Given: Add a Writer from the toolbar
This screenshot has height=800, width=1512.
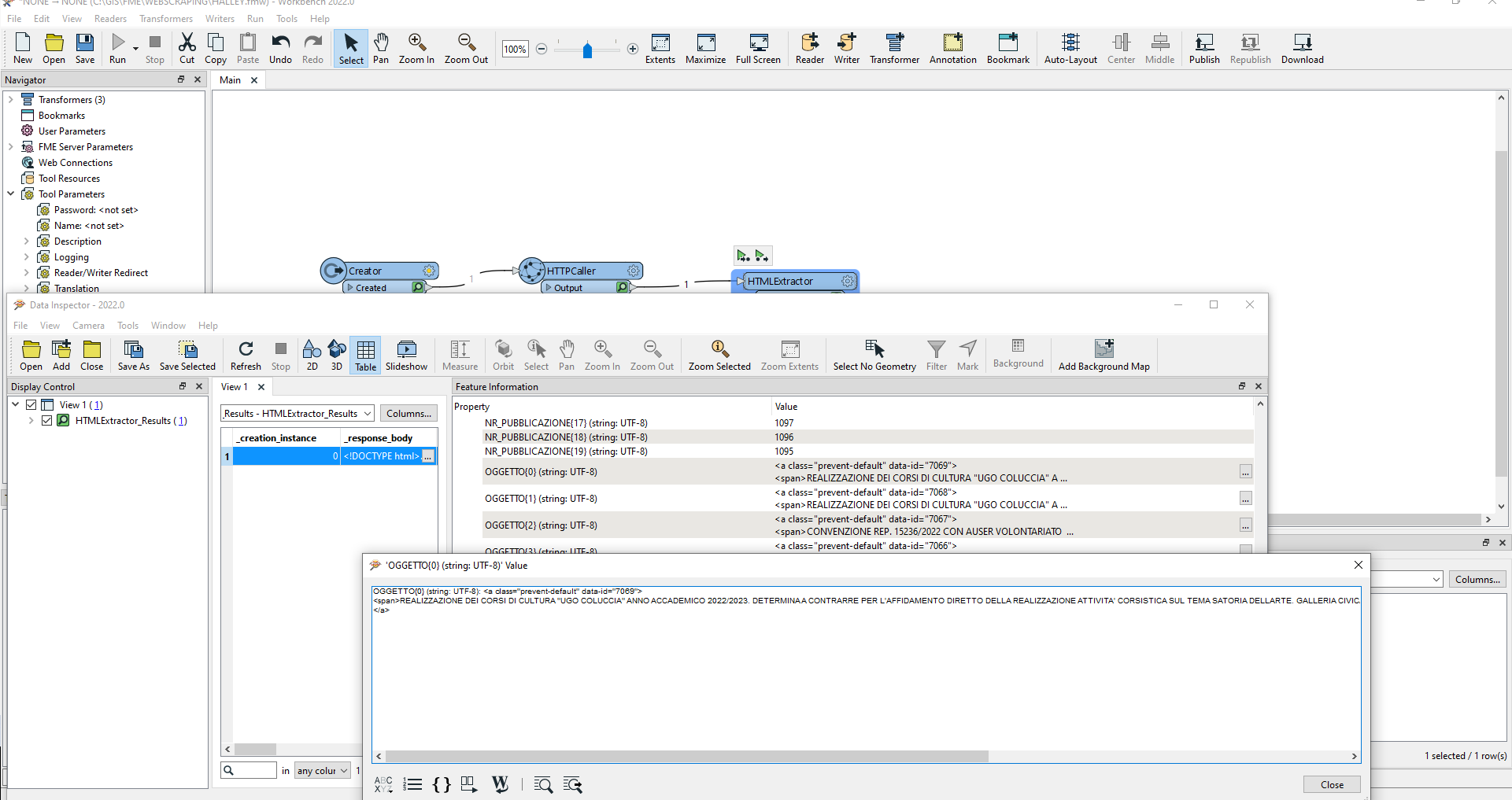Looking at the screenshot, I should 847,49.
